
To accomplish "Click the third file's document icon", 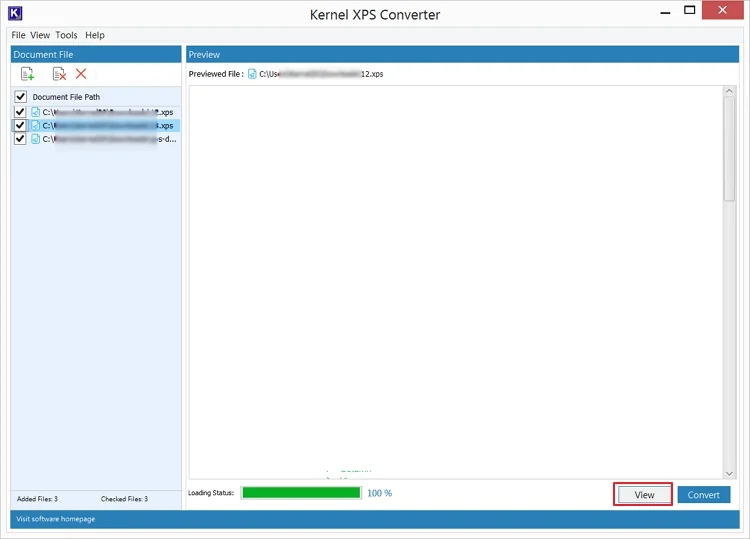I will point(36,139).
